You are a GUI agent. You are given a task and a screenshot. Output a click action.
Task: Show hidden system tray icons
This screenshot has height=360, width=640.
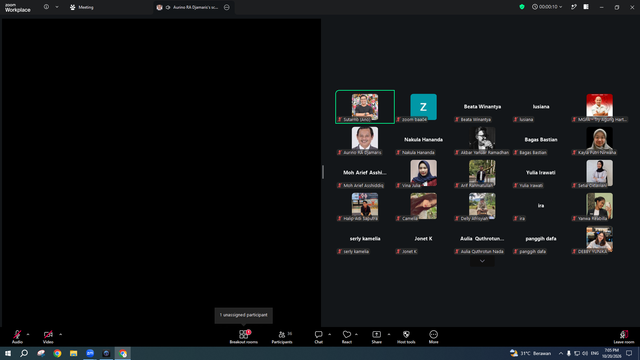(x=561, y=353)
